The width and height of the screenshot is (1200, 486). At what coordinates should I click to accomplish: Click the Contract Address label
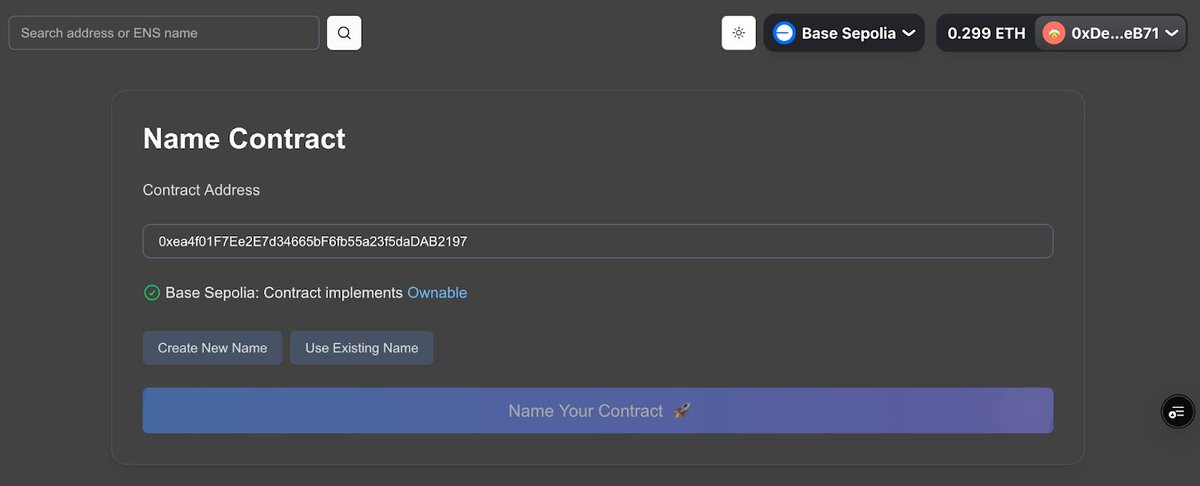click(201, 190)
